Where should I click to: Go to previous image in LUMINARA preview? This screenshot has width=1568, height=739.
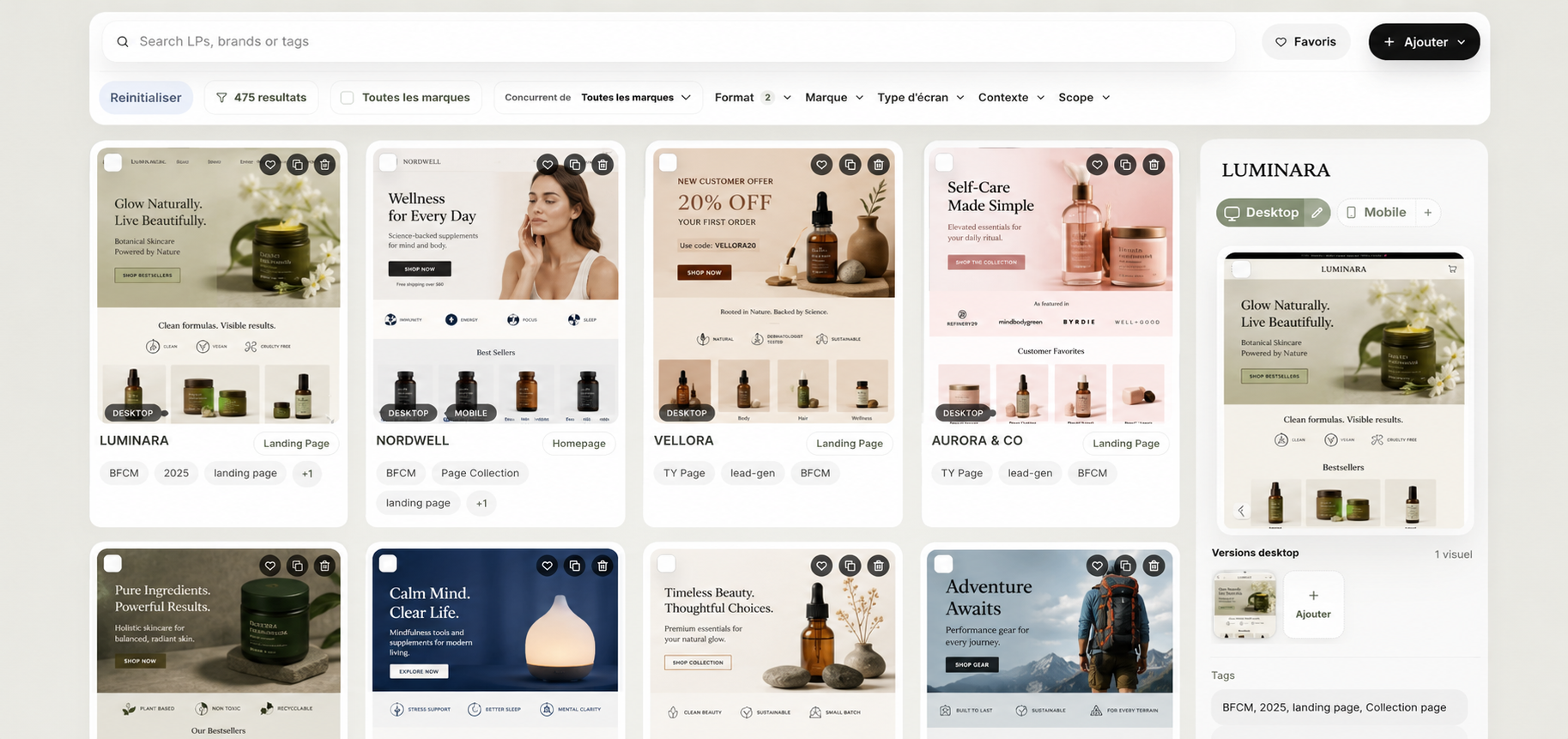tap(1241, 511)
